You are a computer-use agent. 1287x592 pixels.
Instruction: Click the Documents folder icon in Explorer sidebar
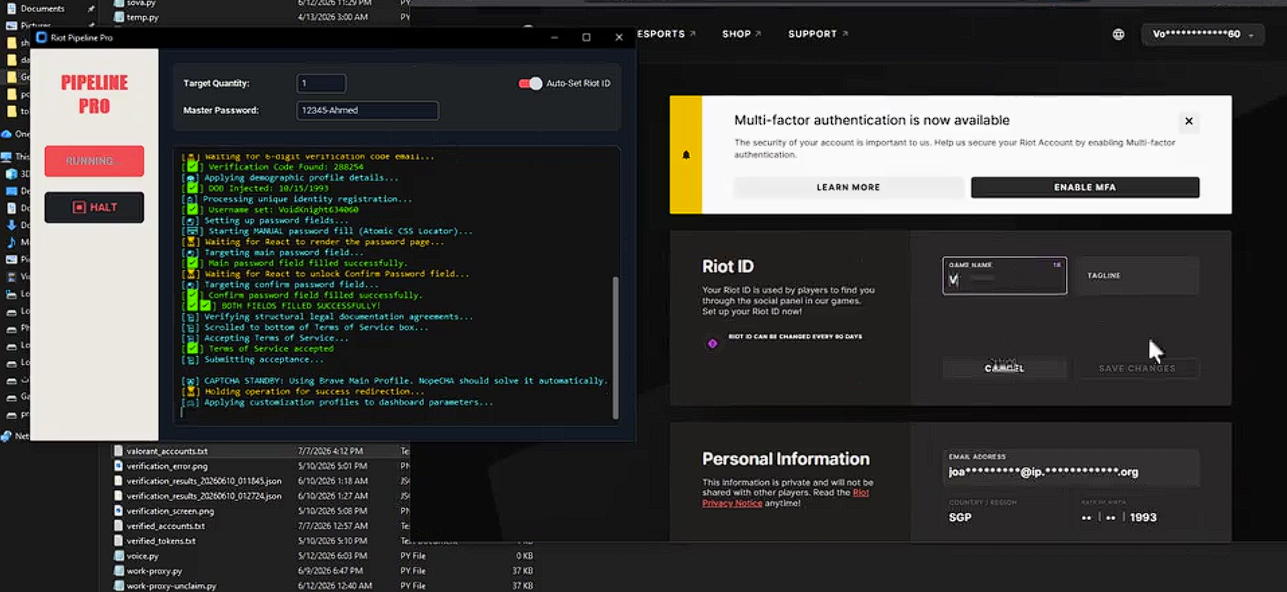pyautogui.click(x=11, y=9)
